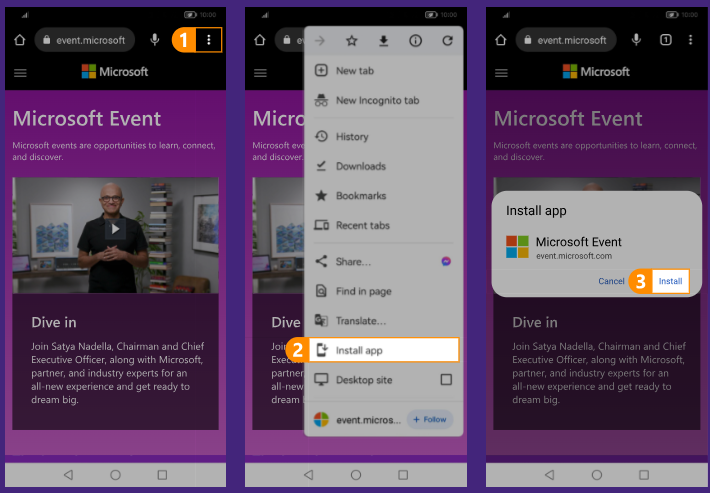Tap Android recents square on third phone

[x=643, y=474]
